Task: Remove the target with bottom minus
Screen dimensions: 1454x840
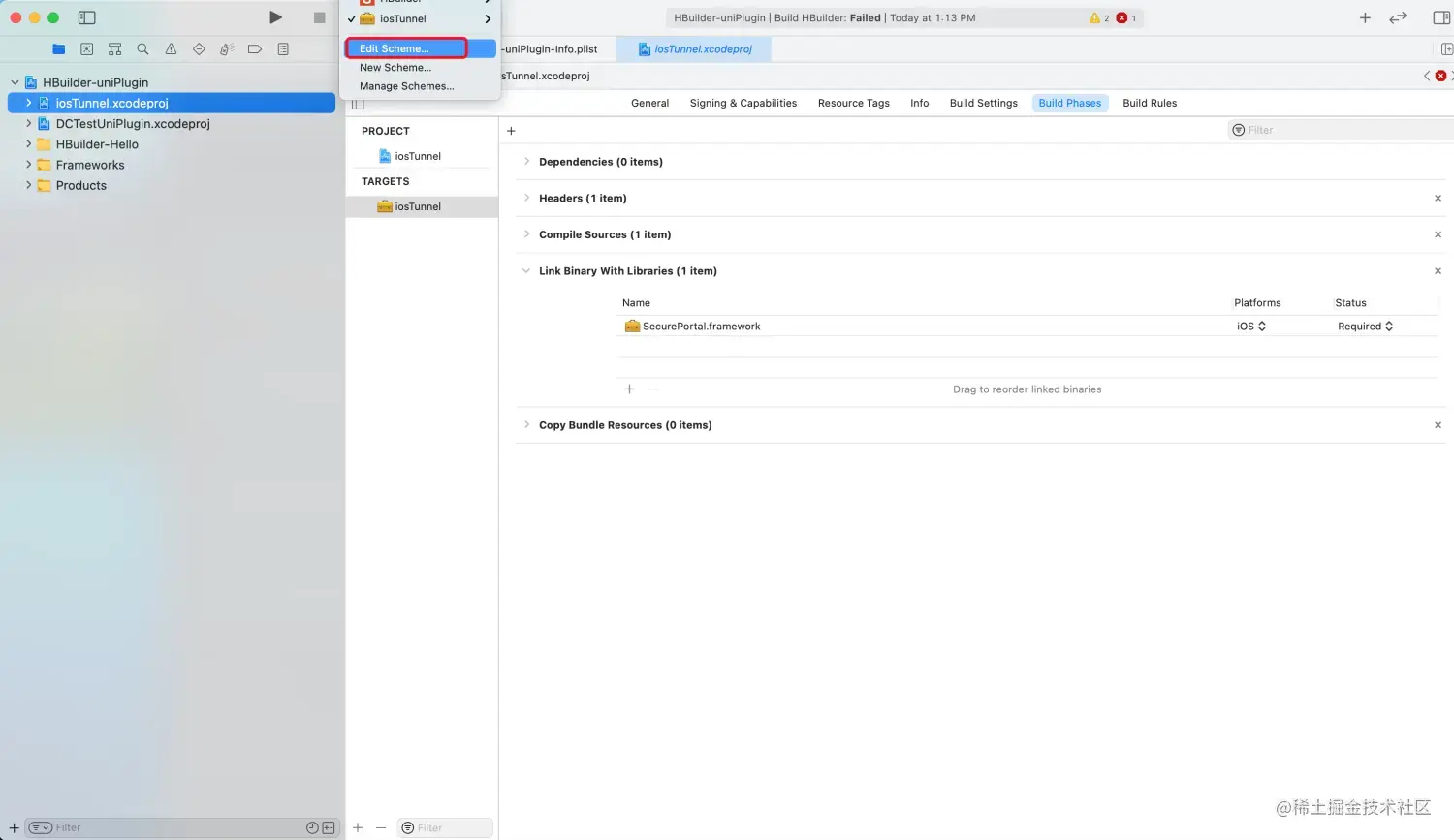Action: (x=381, y=827)
